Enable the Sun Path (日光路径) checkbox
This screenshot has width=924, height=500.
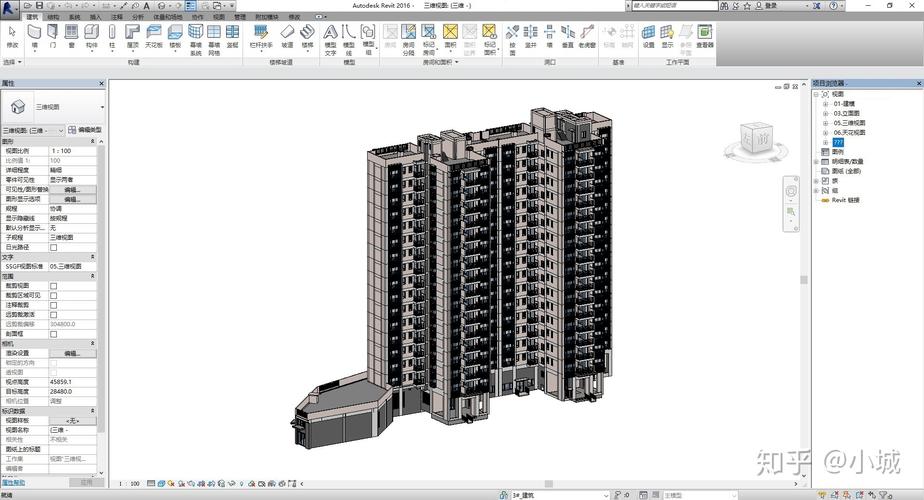[54, 248]
